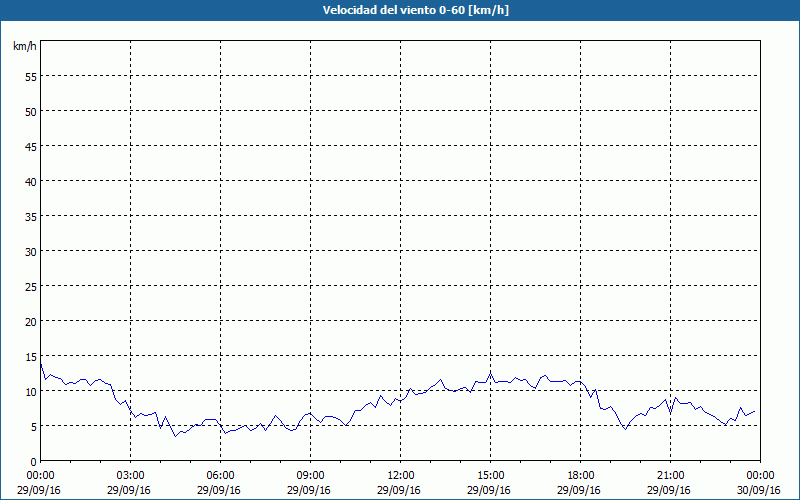Select the 06:00 time marker on the x-axis

click(x=220, y=475)
